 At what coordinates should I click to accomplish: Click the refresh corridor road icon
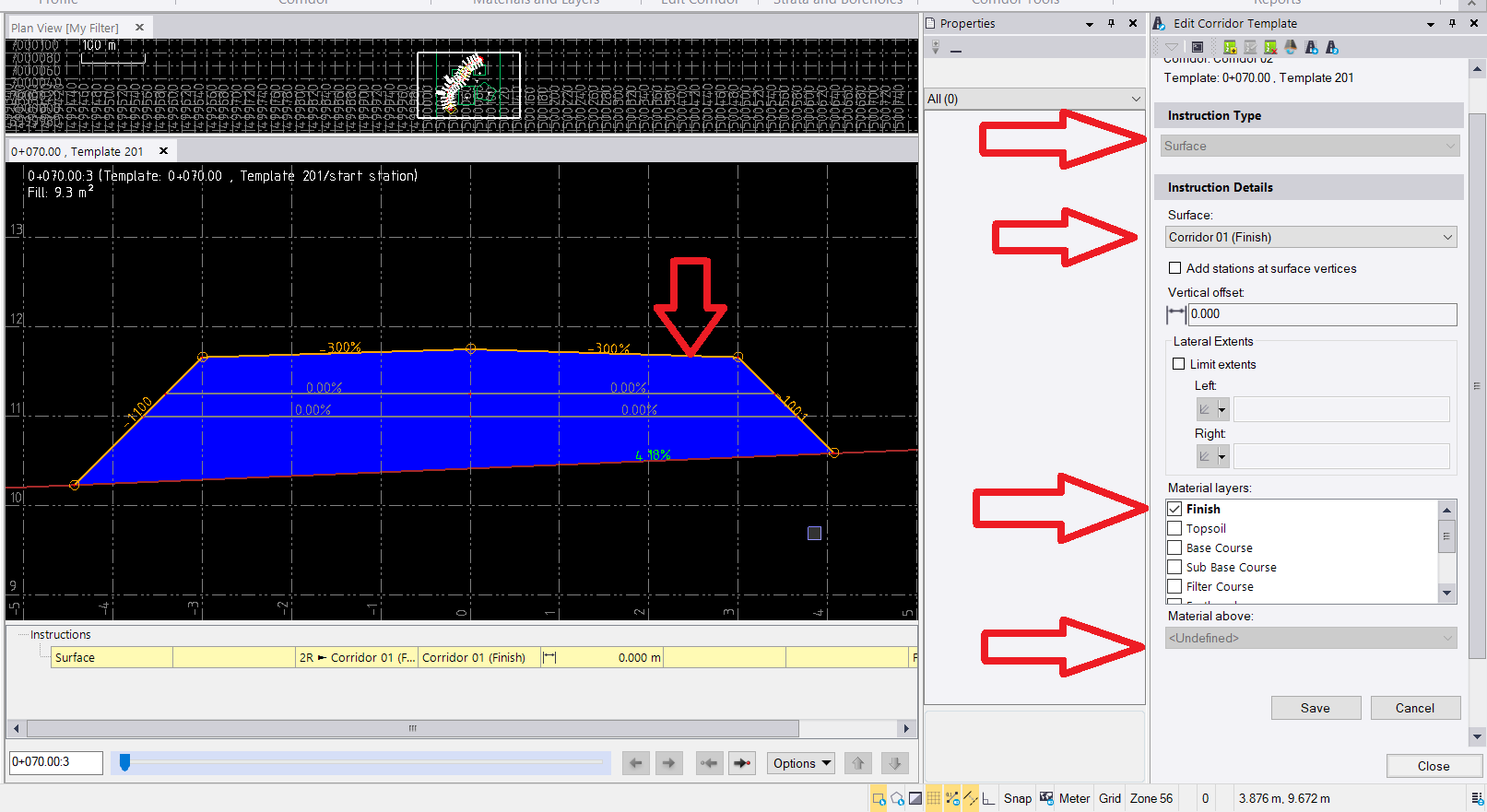[x=1291, y=47]
